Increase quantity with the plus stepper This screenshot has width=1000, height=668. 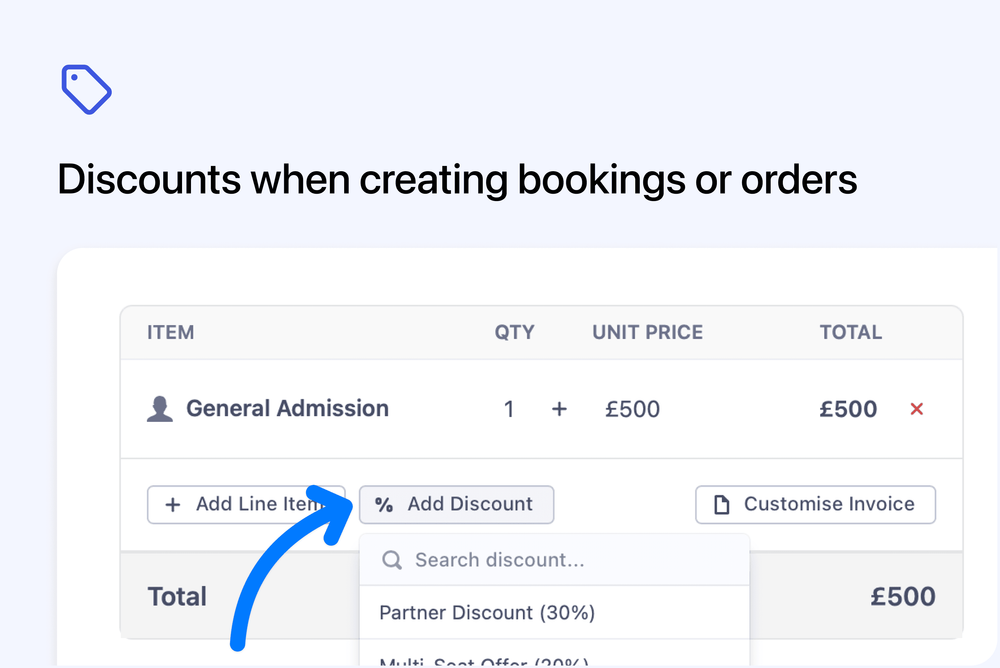559,408
